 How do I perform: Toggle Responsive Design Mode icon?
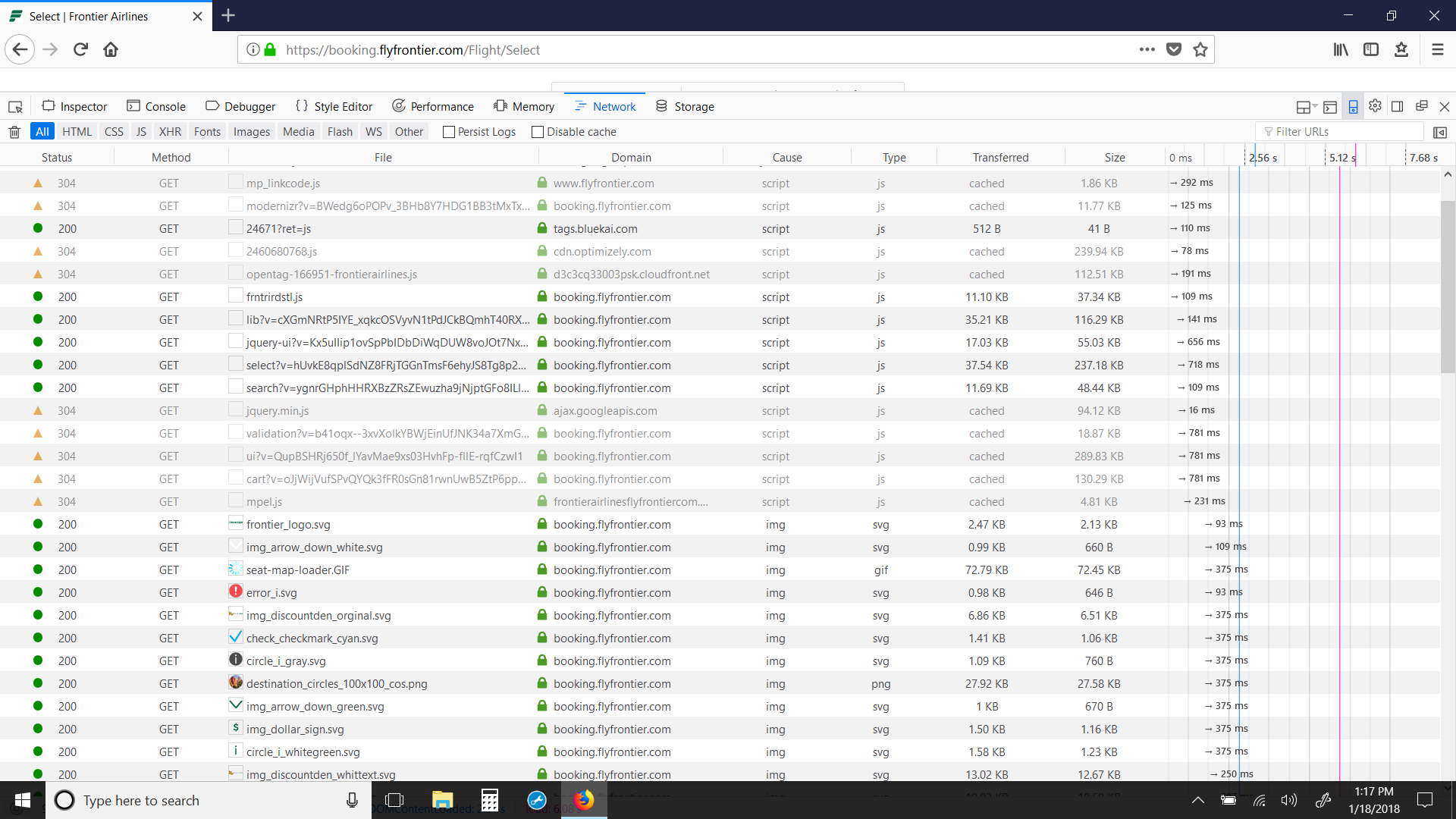pos(1353,107)
